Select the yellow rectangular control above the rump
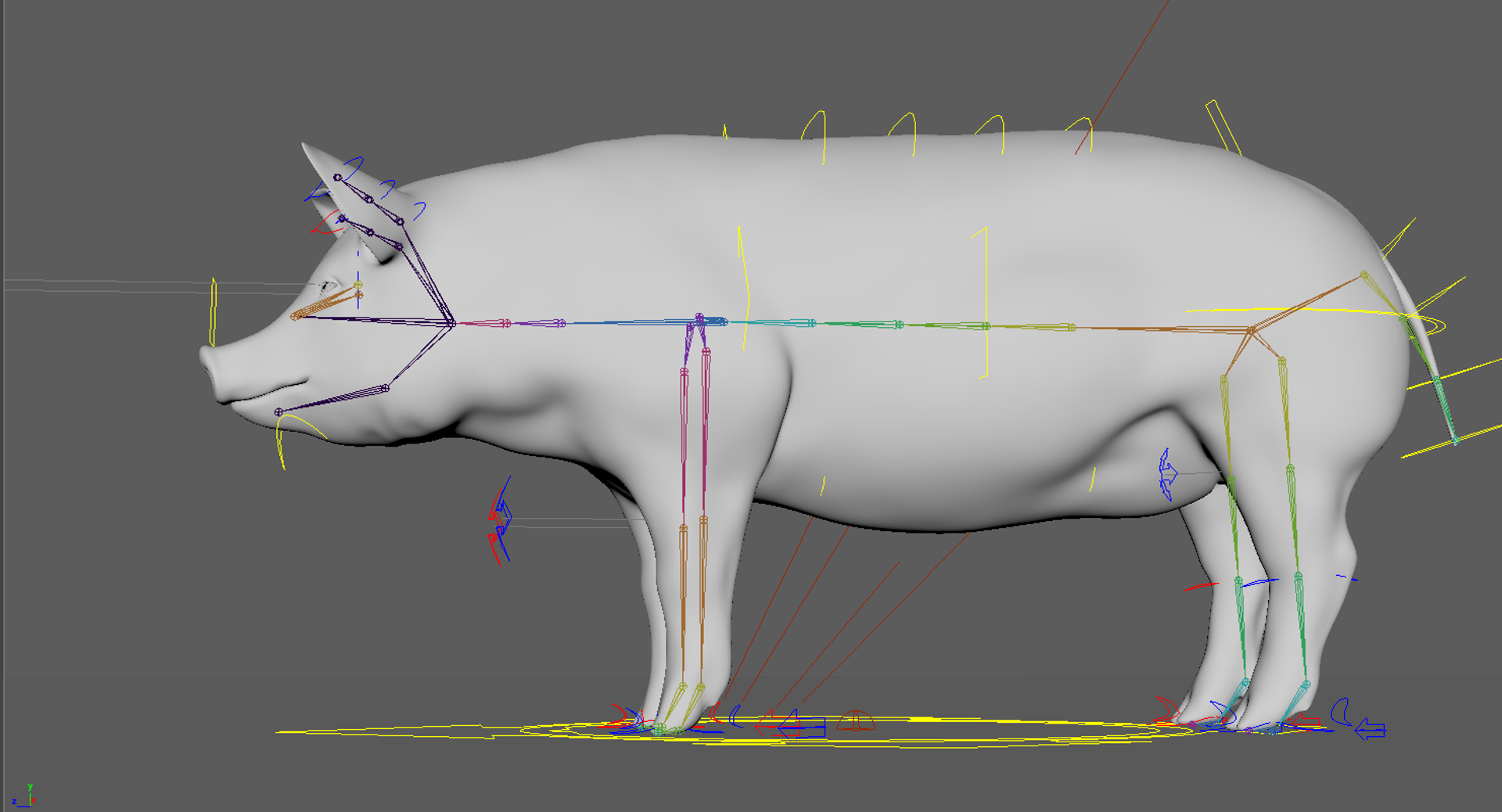1502x812 pixels. tap(1222, 127)
